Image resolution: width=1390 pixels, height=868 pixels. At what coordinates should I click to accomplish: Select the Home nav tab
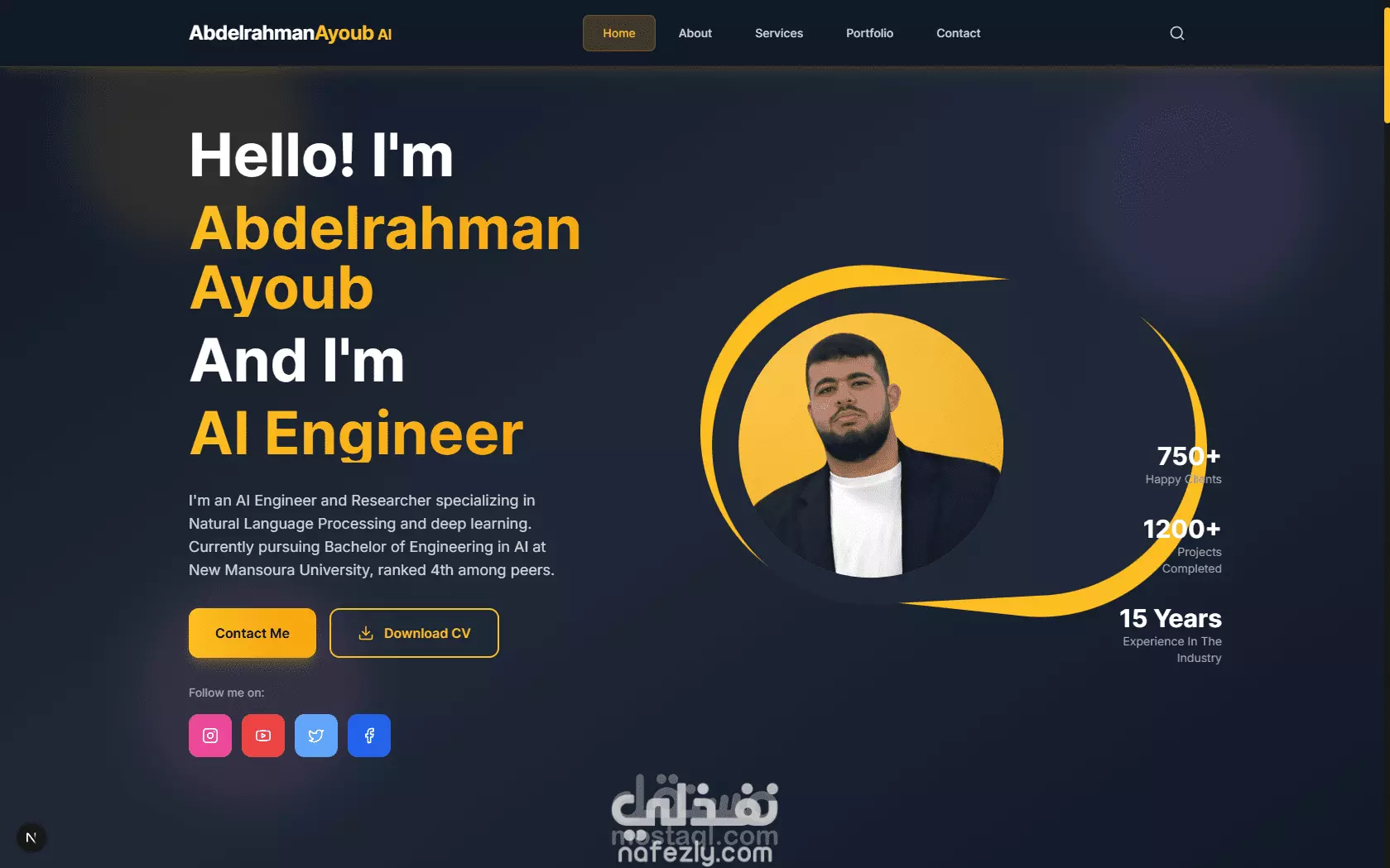click(619, 33)
